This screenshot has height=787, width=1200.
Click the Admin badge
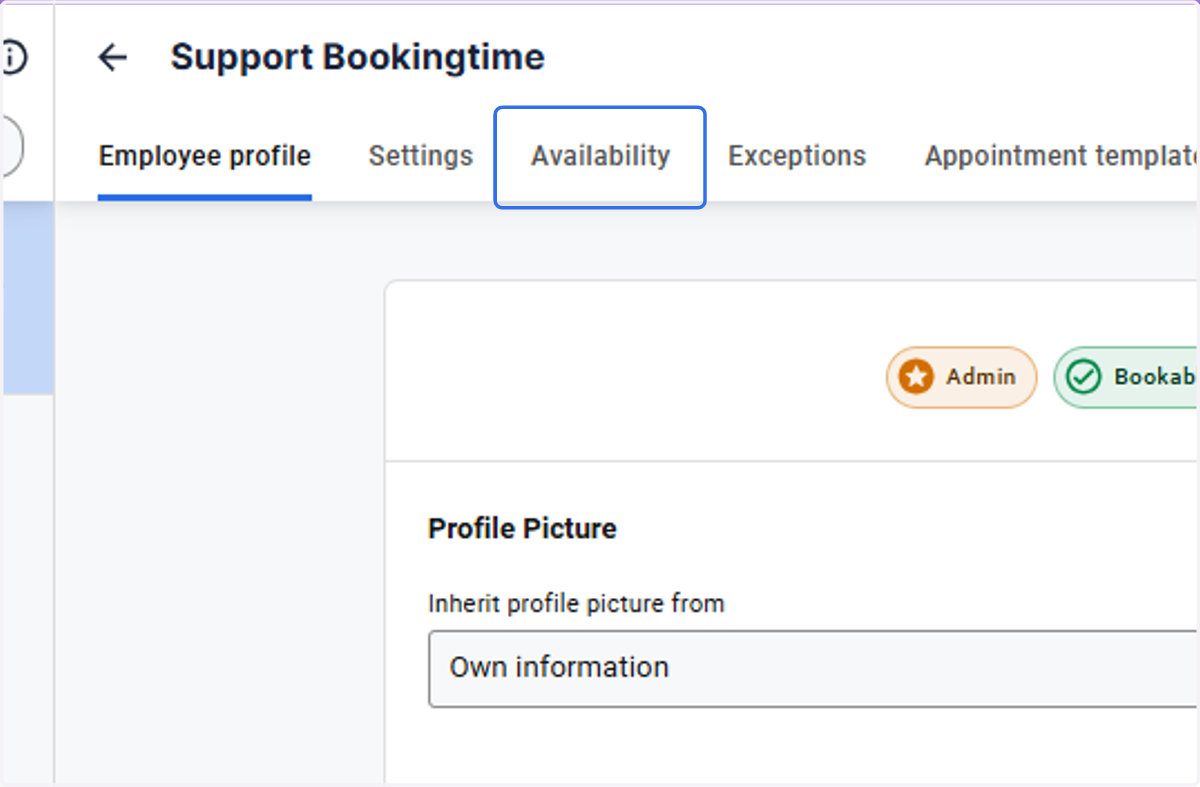coord(961,377)
